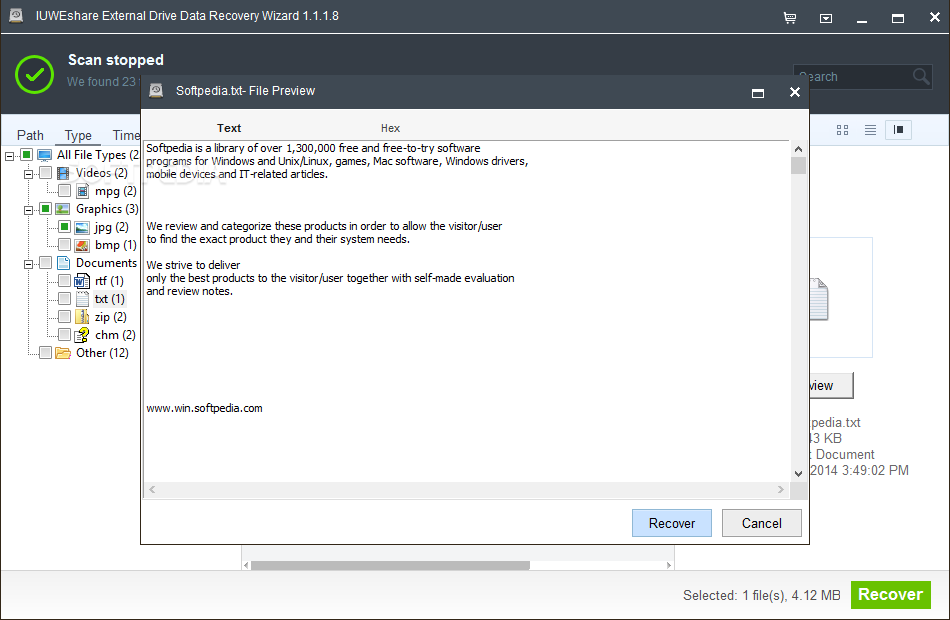This screenshot has height=620, width=950.
Task: Click the File Preview dialog app icon
Action: pos(156,91)
